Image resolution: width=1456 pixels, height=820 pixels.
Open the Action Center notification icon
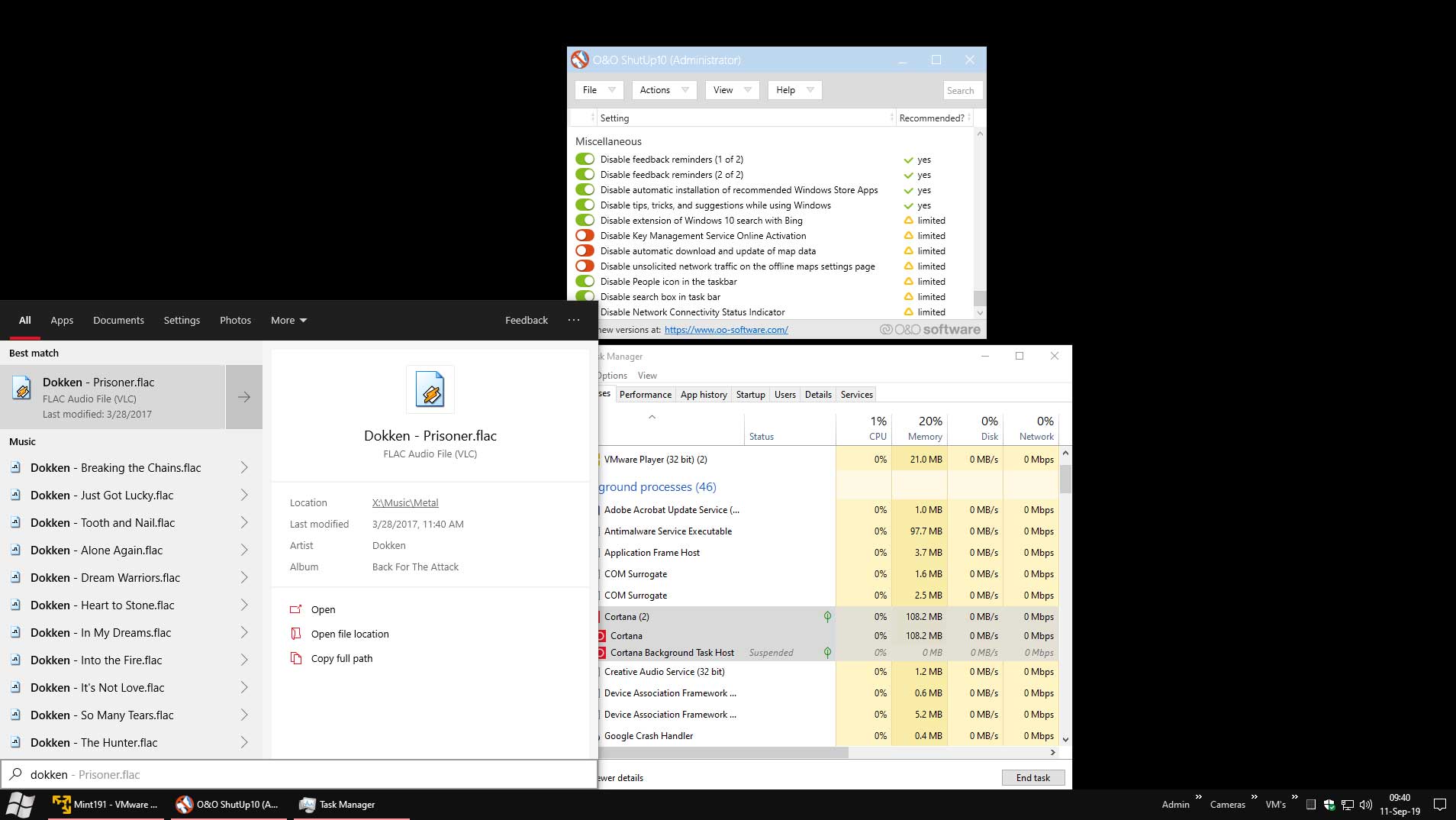pos(1439,805)
